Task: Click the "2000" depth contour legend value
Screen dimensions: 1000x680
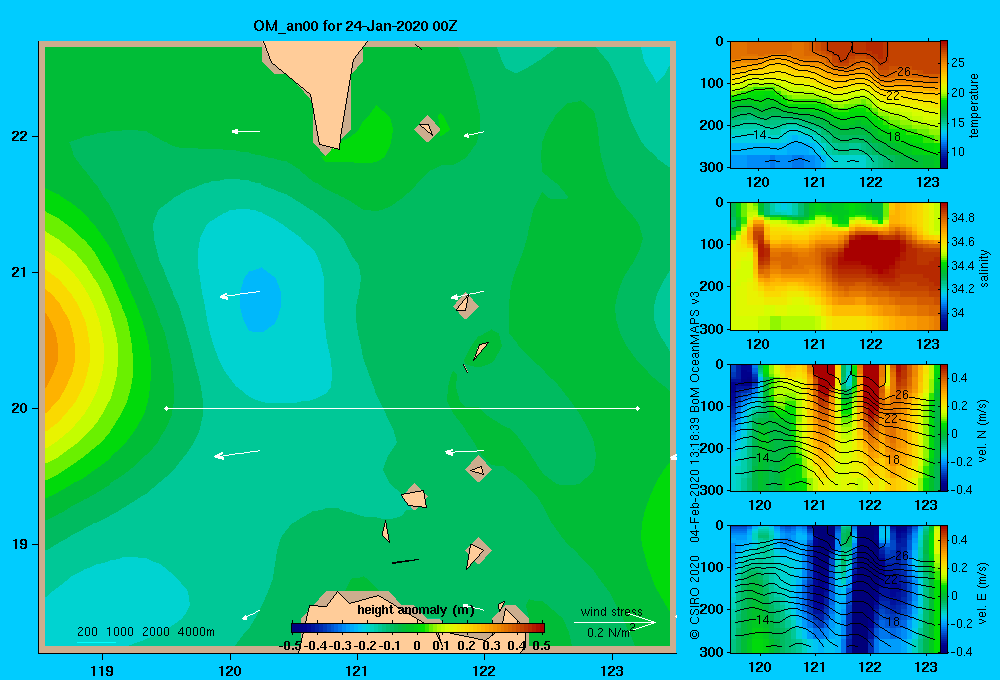Action: point(156,632)
